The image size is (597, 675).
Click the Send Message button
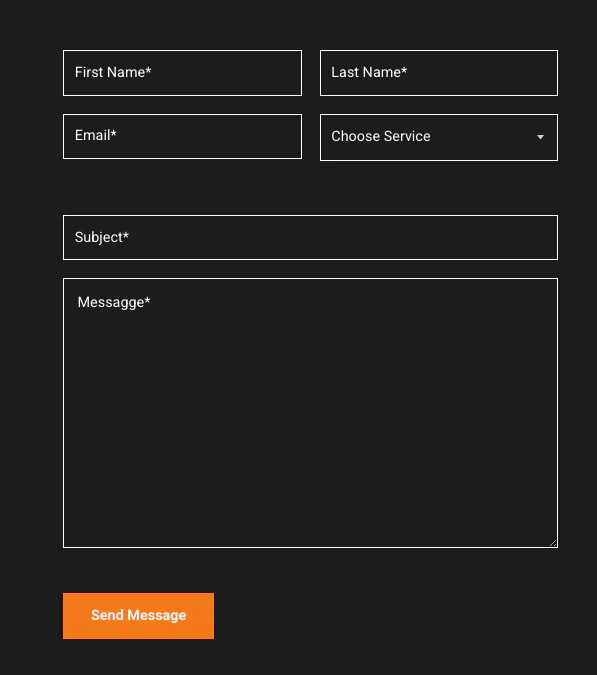[x=138, y=616]
